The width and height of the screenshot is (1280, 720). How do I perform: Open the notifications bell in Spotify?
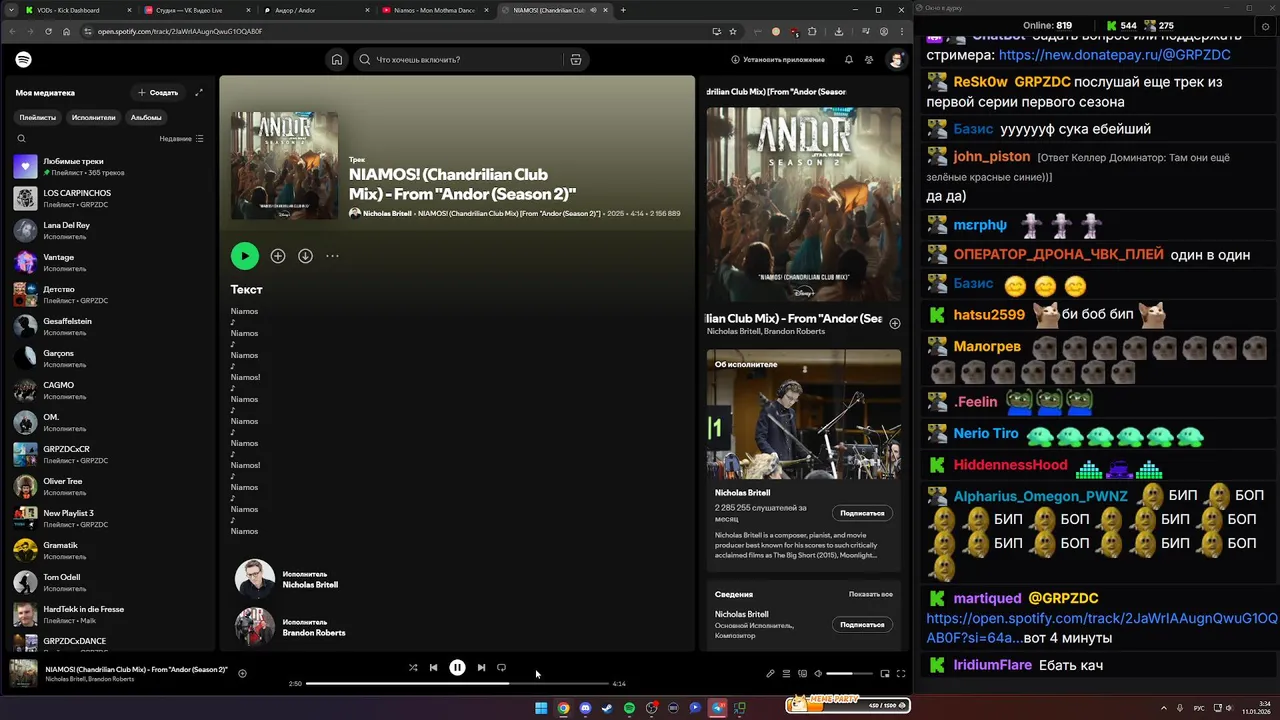point(848,60)
